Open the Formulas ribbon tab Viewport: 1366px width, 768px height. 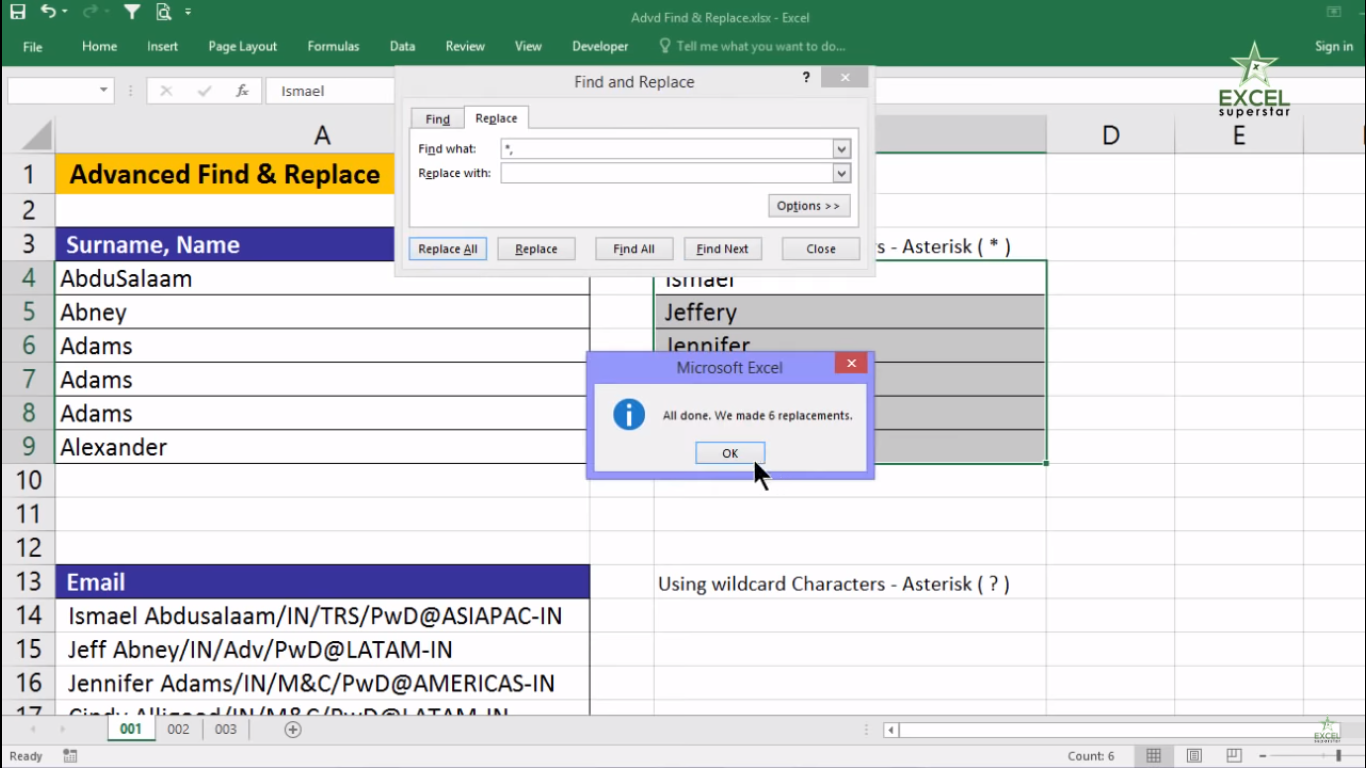333,46
